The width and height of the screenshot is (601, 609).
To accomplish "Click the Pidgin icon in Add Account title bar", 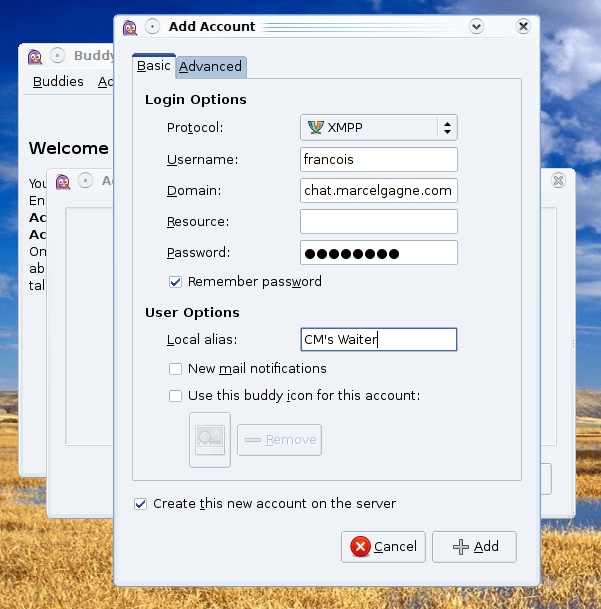I will pyautogui.click(x=130, y=27).
